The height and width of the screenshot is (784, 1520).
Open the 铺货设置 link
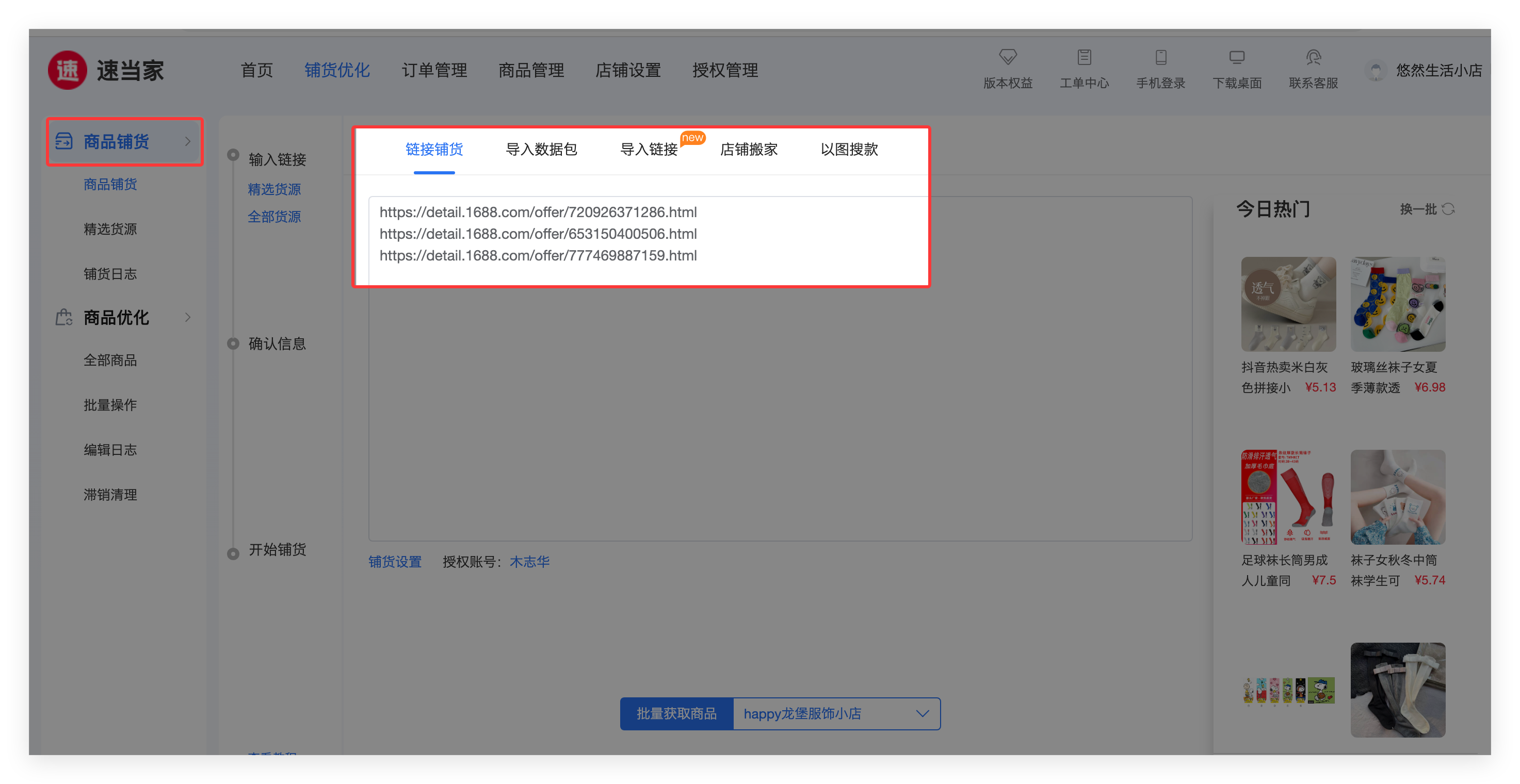click(395, 562)
